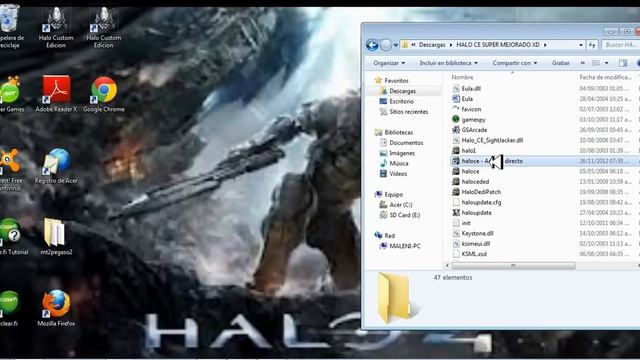Screen dimensions: 640x360
Task: Expand the path arrow after Descargas
Action: pyautogui.click(x=451, y=45)
